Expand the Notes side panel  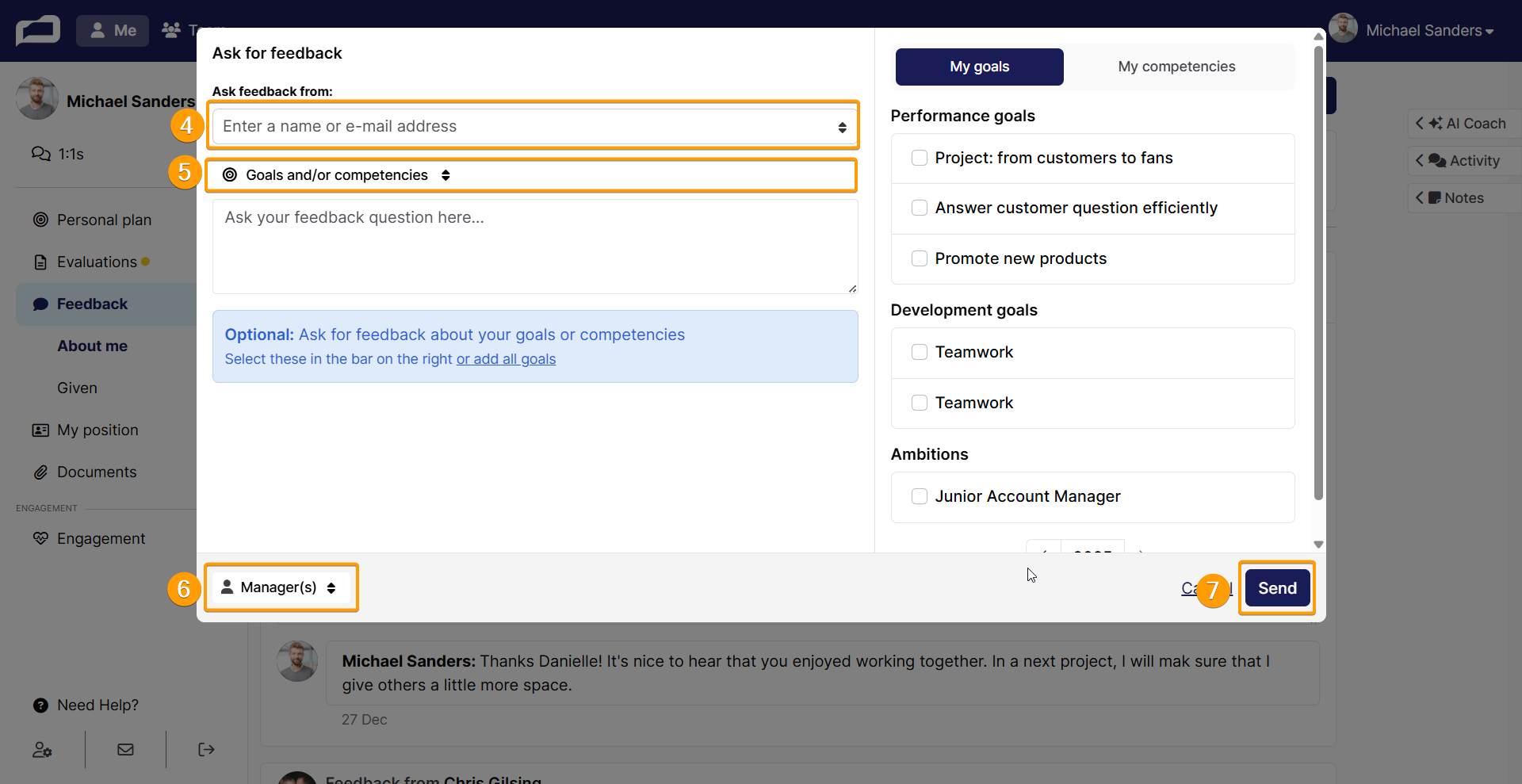tap(1463, 198)
